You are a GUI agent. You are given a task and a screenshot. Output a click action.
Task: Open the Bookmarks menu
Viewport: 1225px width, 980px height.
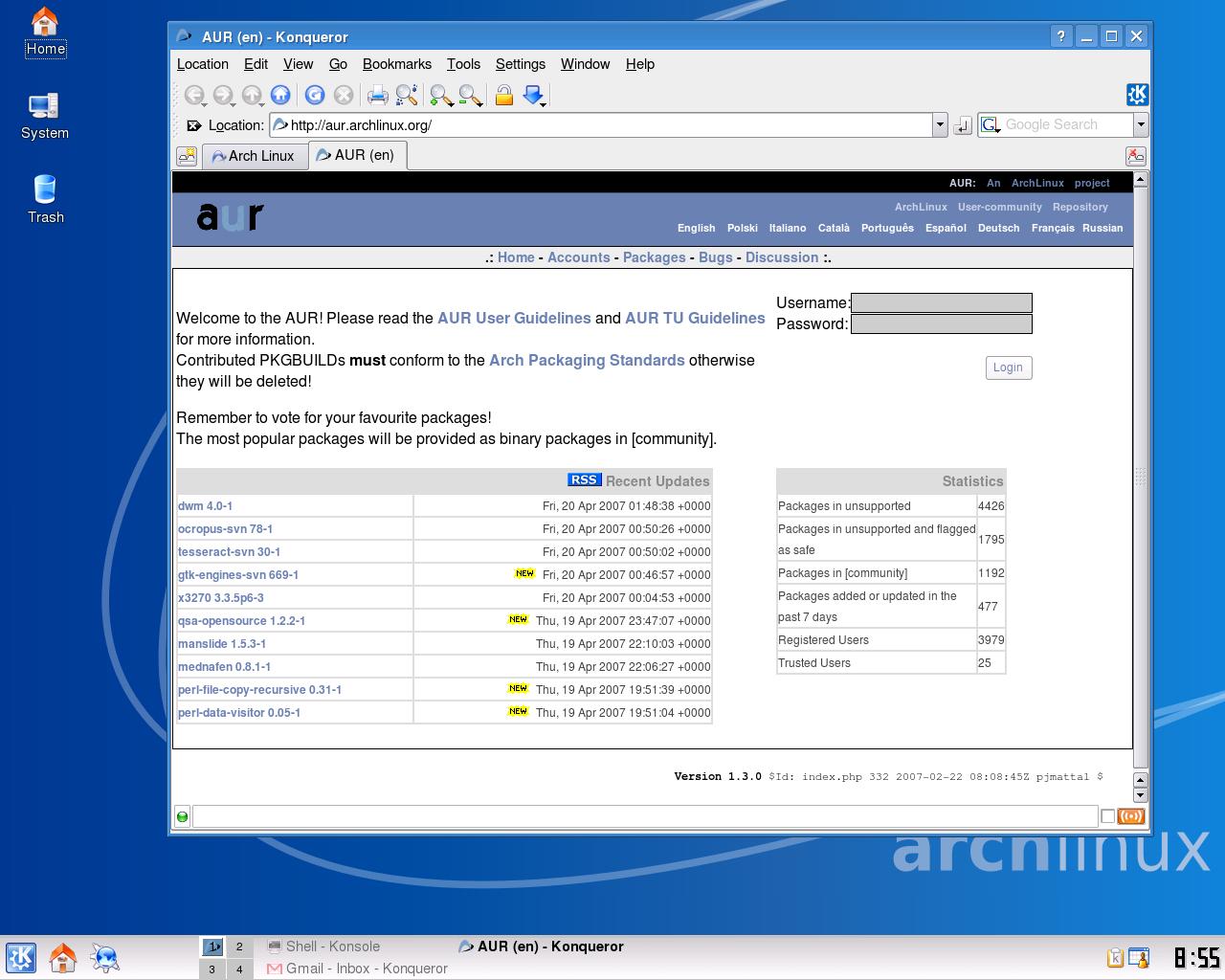(397, 64)
